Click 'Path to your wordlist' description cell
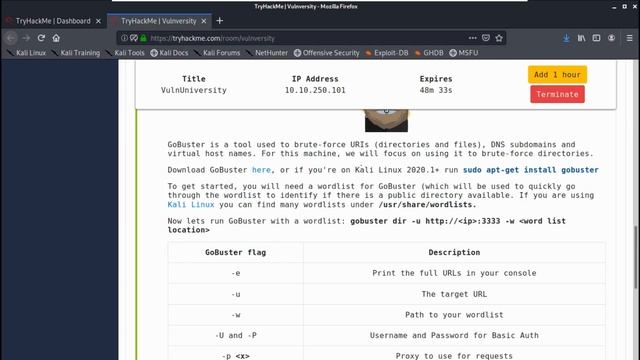This screenshot has height=360, width=640. pos(454,315)
